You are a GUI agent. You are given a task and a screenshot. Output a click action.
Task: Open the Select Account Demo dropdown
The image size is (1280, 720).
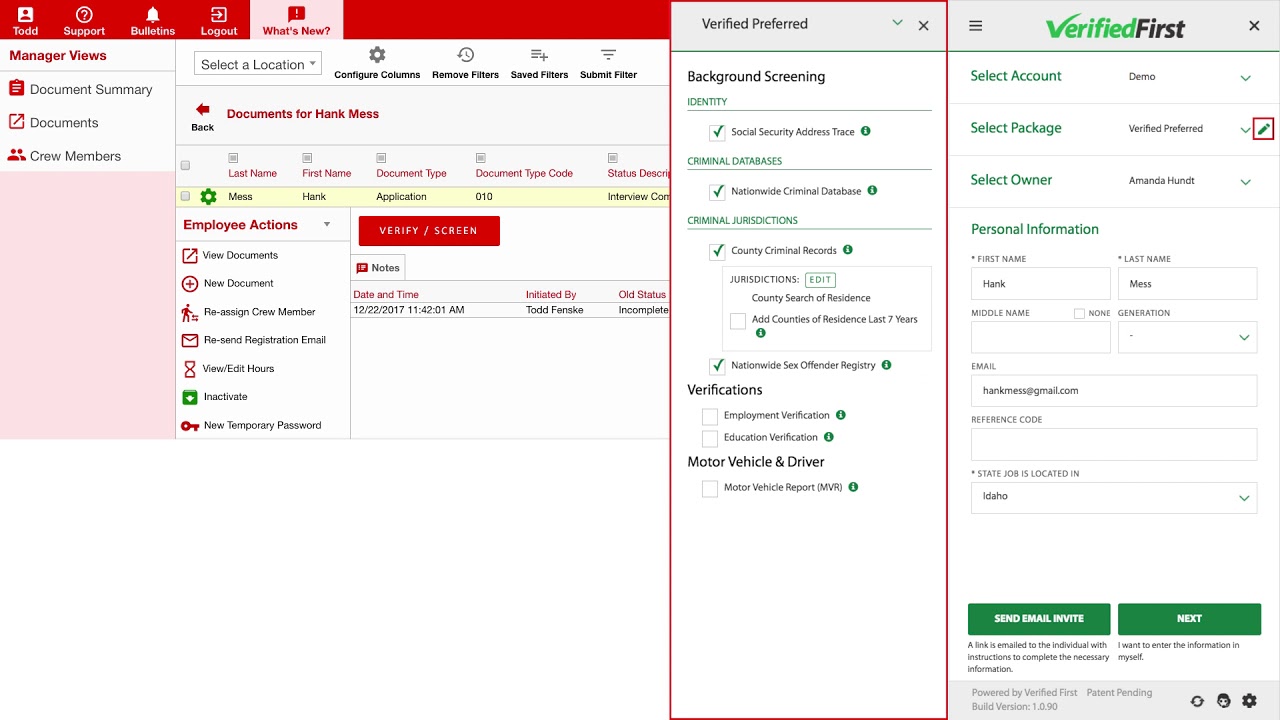(x=1245, y=78)
